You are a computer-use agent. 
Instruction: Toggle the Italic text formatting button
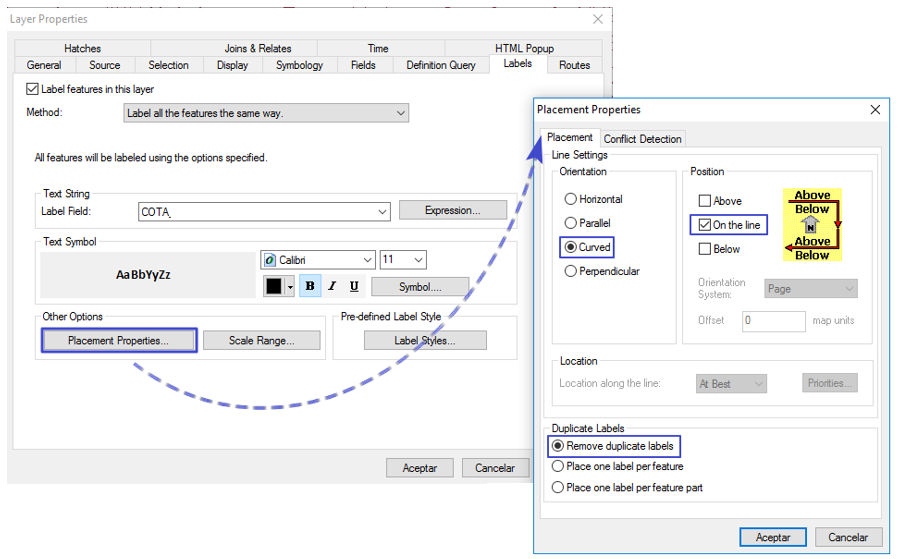332,286
